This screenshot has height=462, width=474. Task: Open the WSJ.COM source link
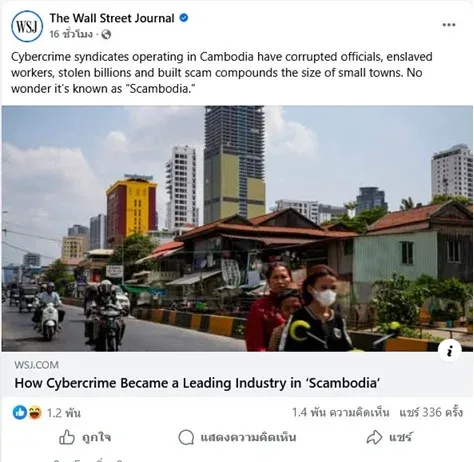37,365
